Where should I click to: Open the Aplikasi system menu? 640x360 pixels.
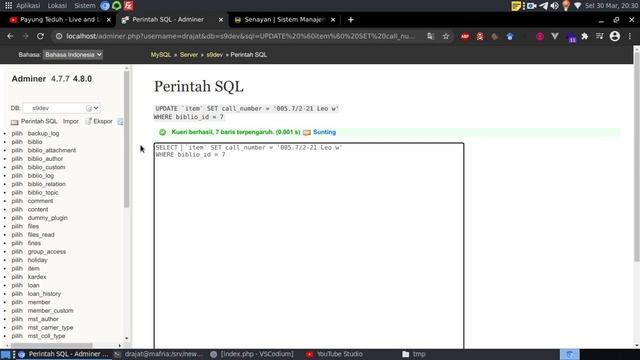click(x=28, y=5)
